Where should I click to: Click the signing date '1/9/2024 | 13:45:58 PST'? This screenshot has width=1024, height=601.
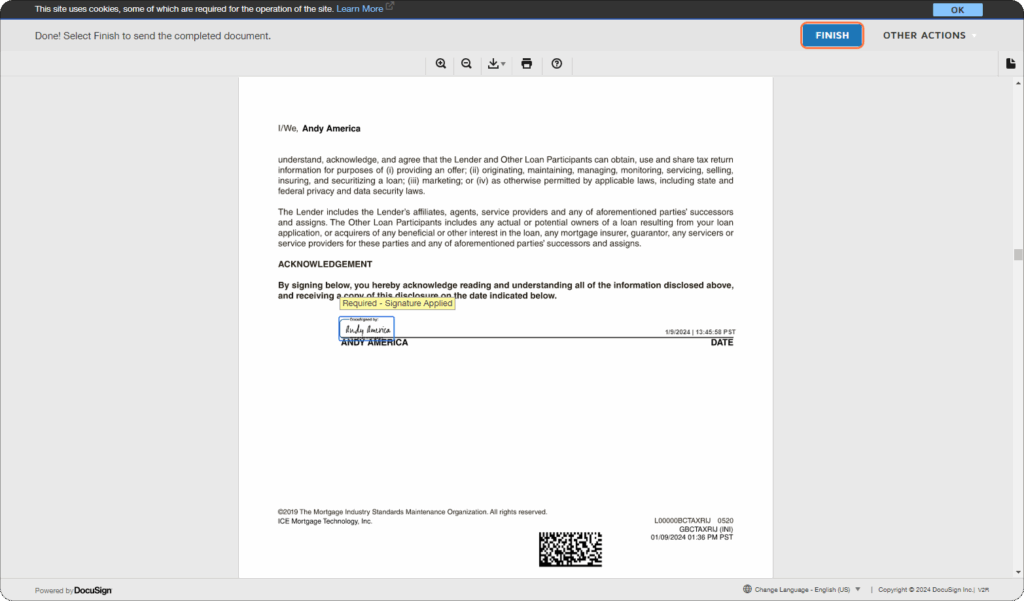click(700, 332)
